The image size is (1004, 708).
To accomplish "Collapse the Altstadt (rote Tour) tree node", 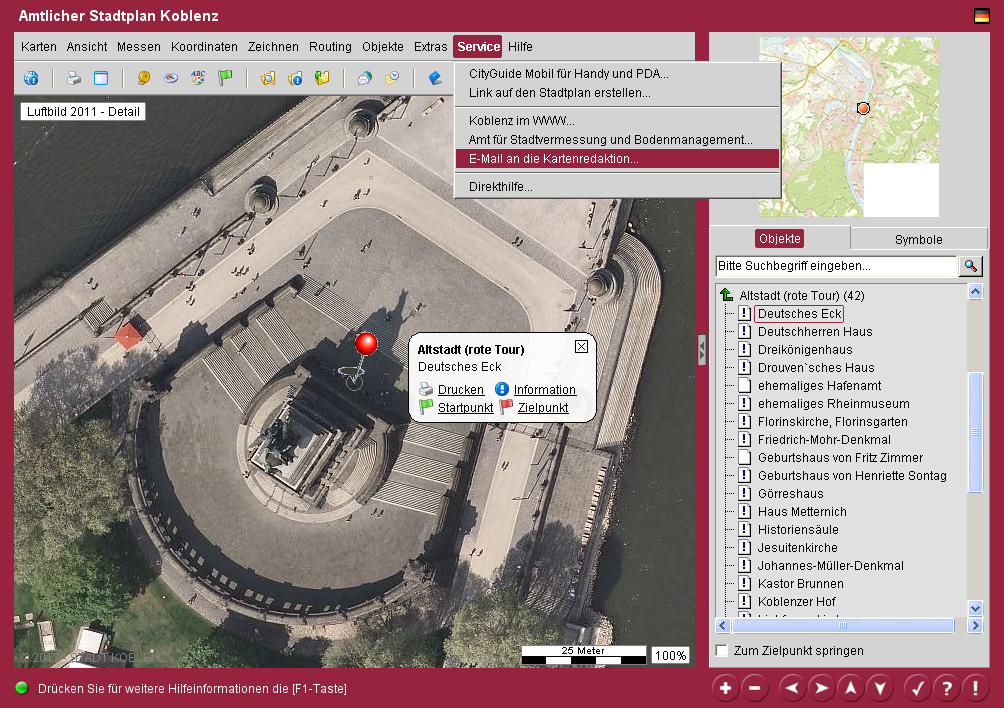I will (x=726, y=296).
